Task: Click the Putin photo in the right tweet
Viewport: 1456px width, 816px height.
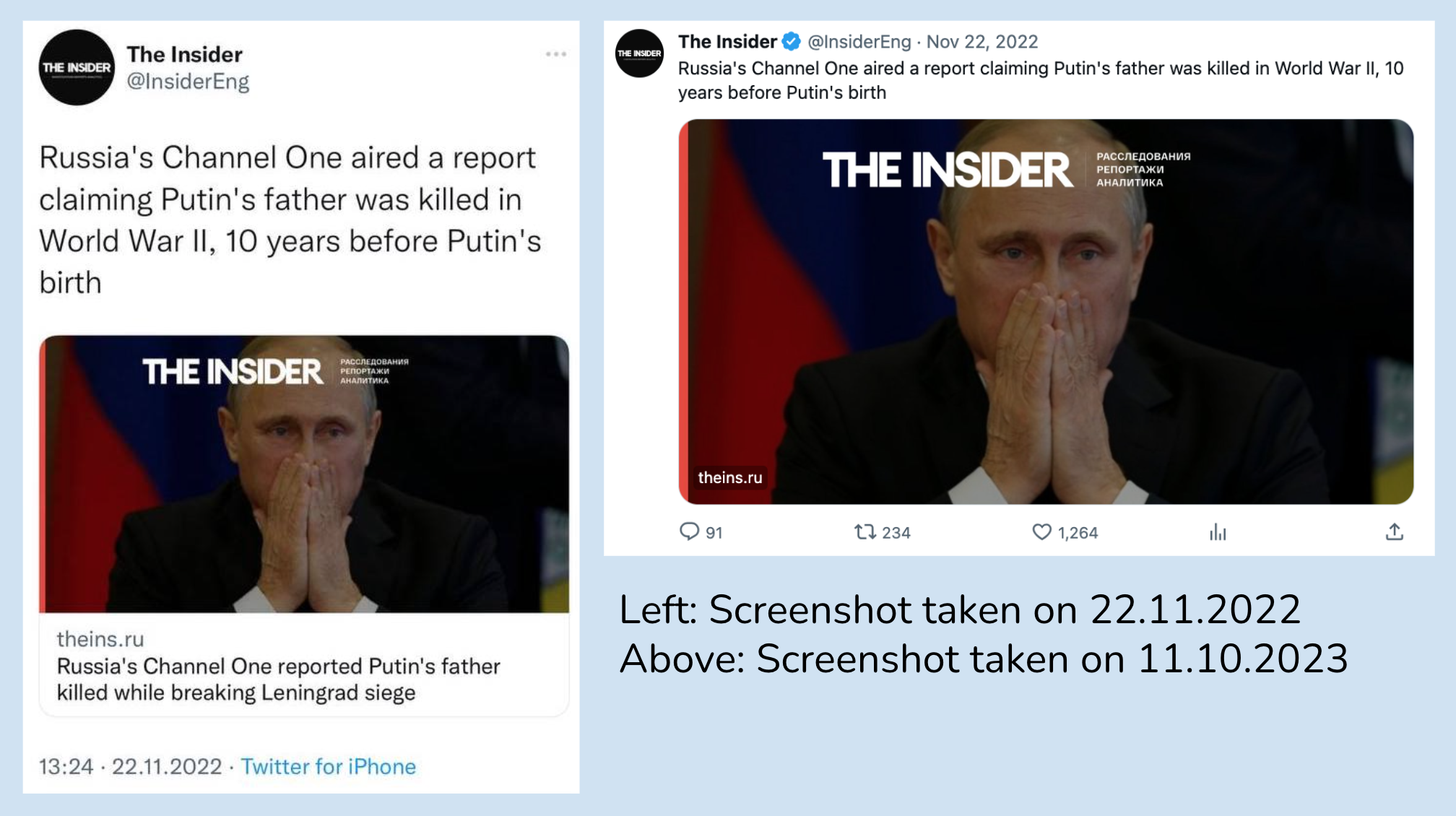Action: coord(1046,311)
